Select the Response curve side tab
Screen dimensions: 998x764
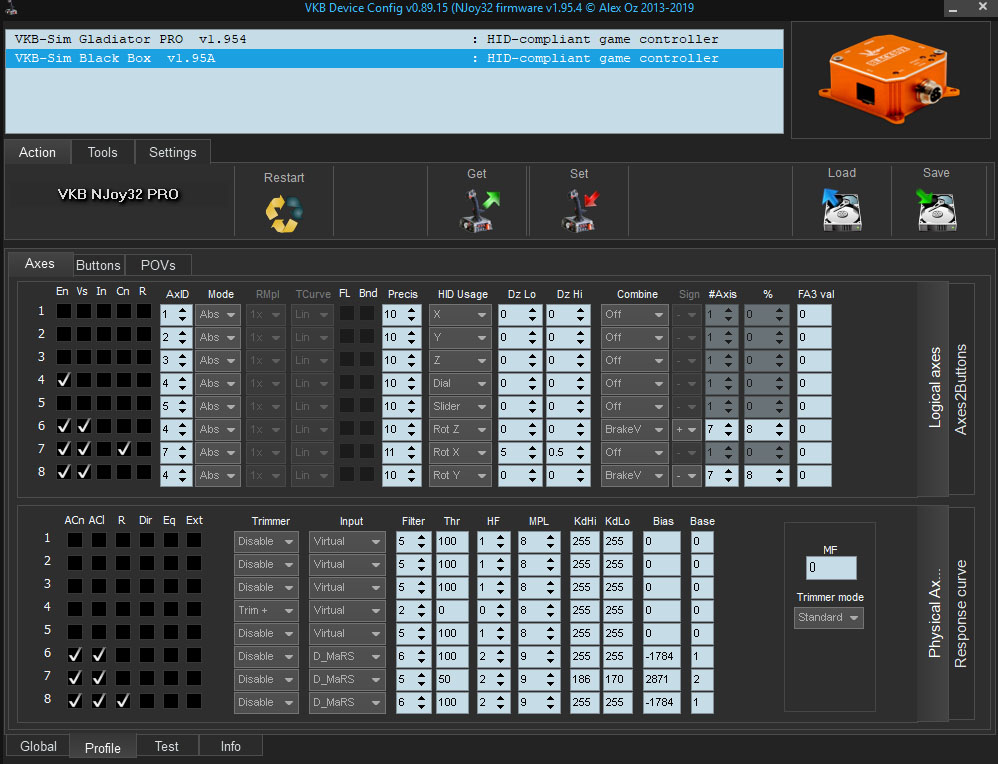pyautogui.click(x=960, y=613)
